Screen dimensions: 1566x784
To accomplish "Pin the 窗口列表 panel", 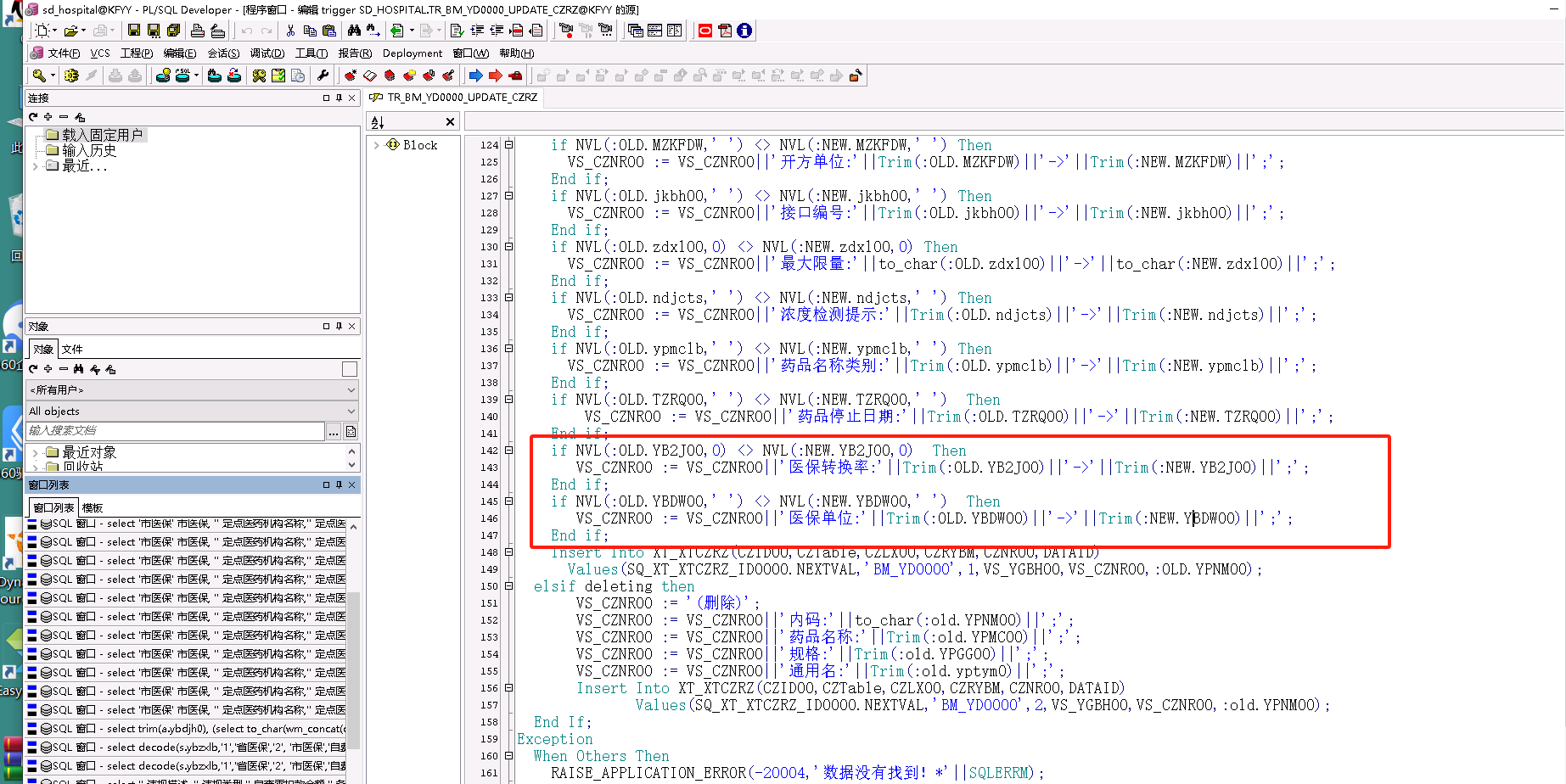I will coord(339,484).
